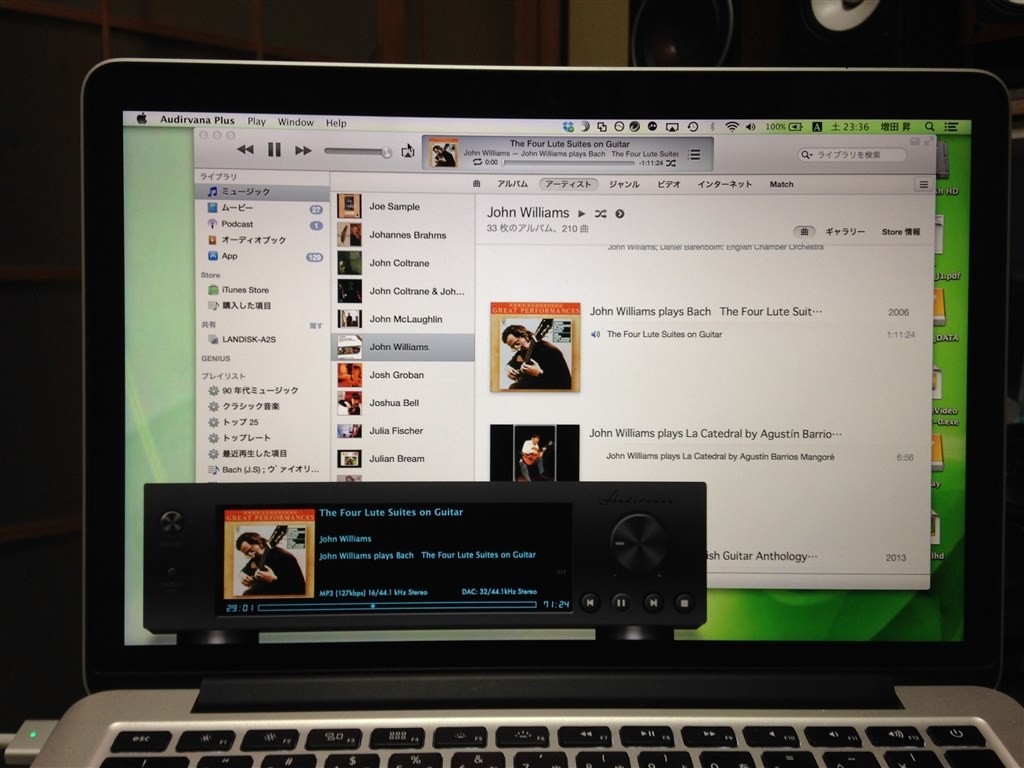Select the アーティスト tab

coord(568,184)
